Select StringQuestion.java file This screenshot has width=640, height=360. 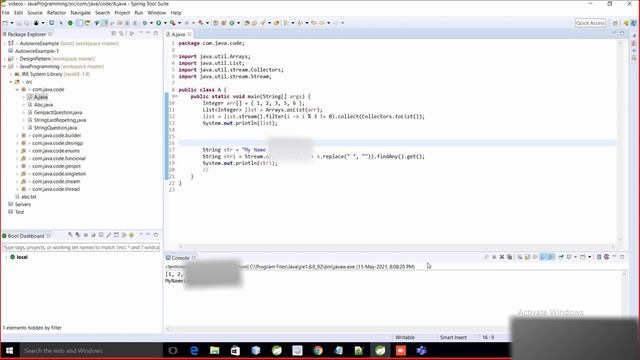pyautogui.click(x=55, y=128)
